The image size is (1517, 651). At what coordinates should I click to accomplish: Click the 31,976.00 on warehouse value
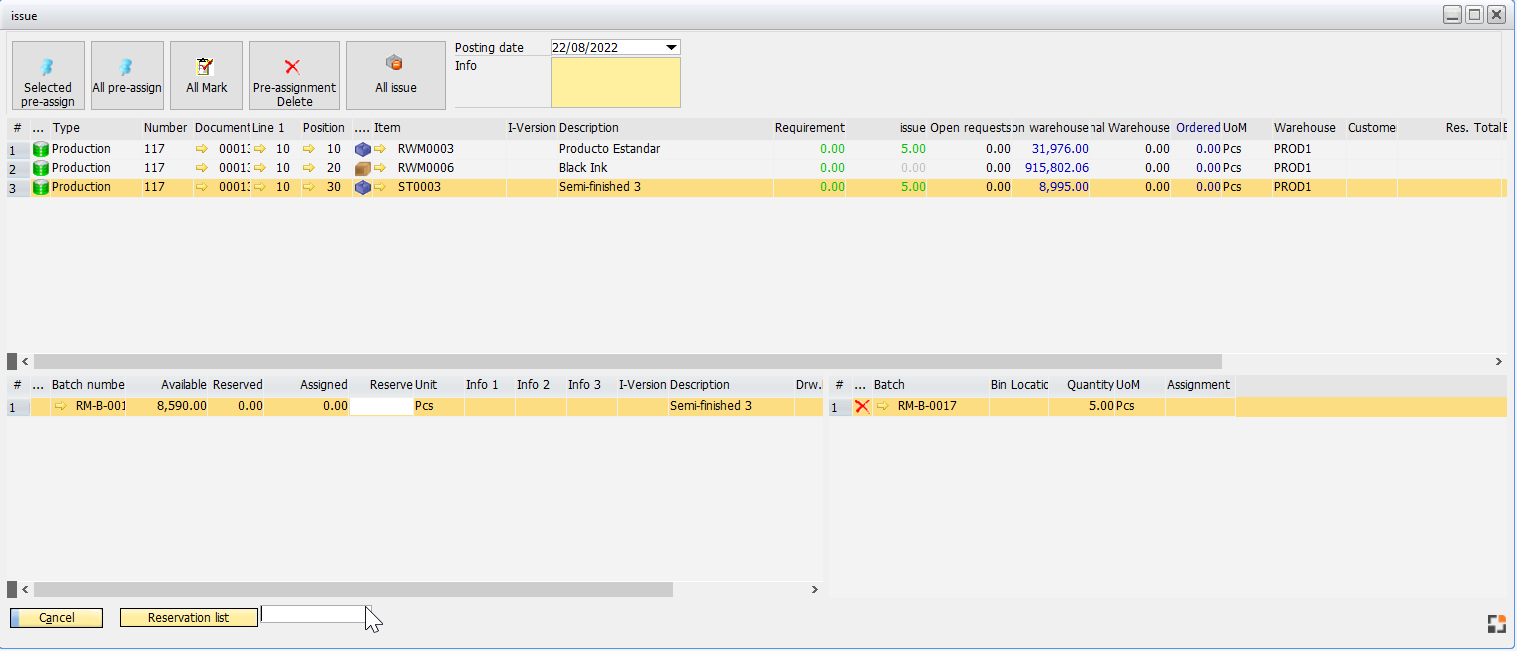click(x=1060, y=149)
